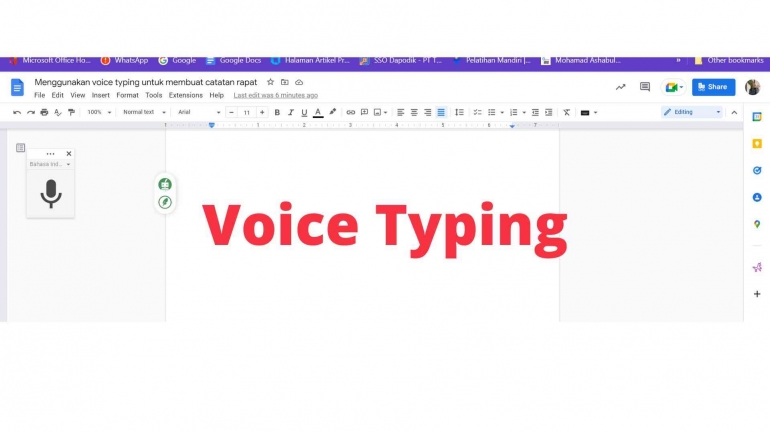This screenshot has height=433, width=770.
Task: Decrease font size with minus button
Action: (x=231, y=112)
